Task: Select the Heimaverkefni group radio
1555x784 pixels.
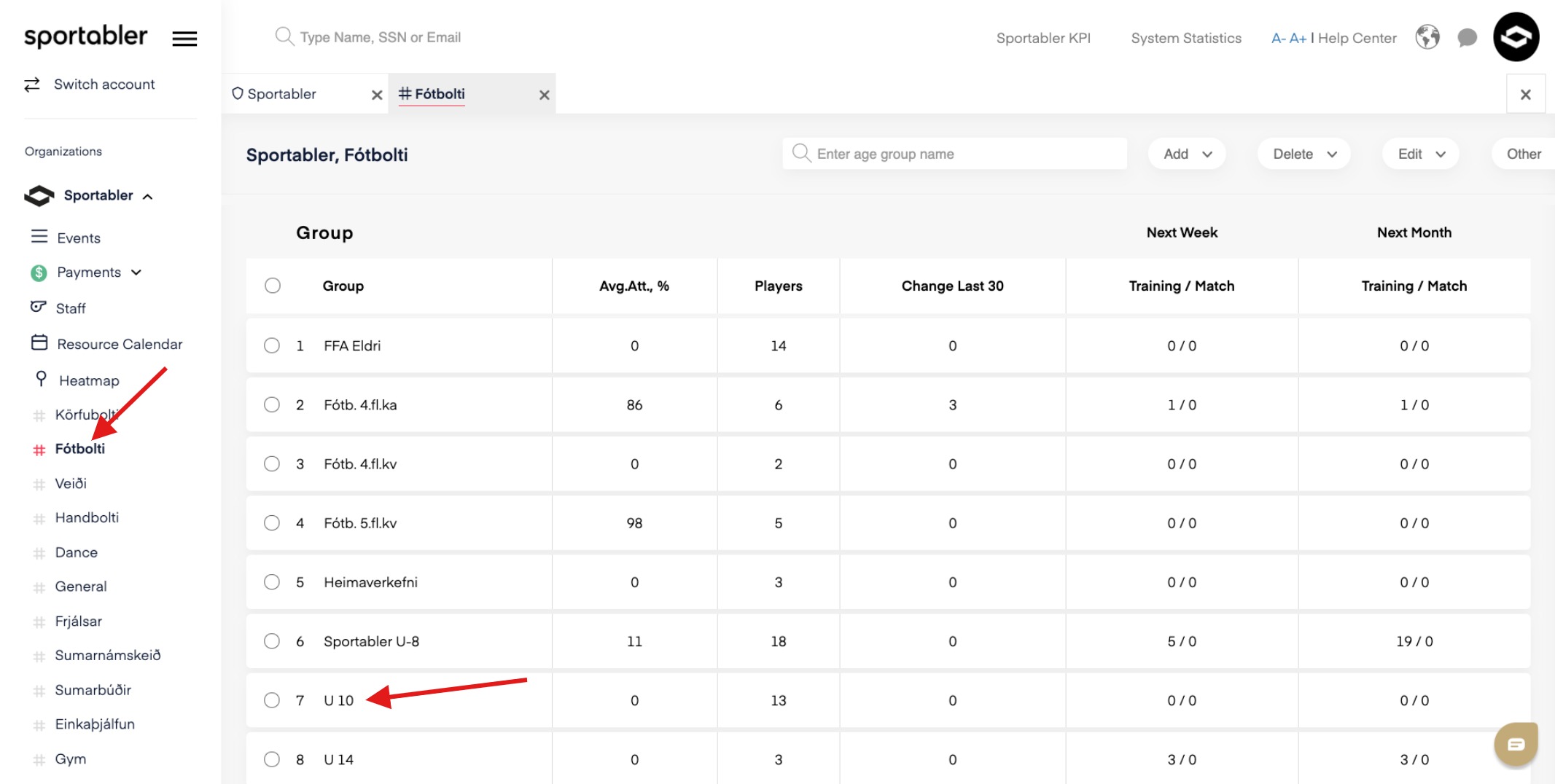Action: pyautogui.click(x=272, y=581)
